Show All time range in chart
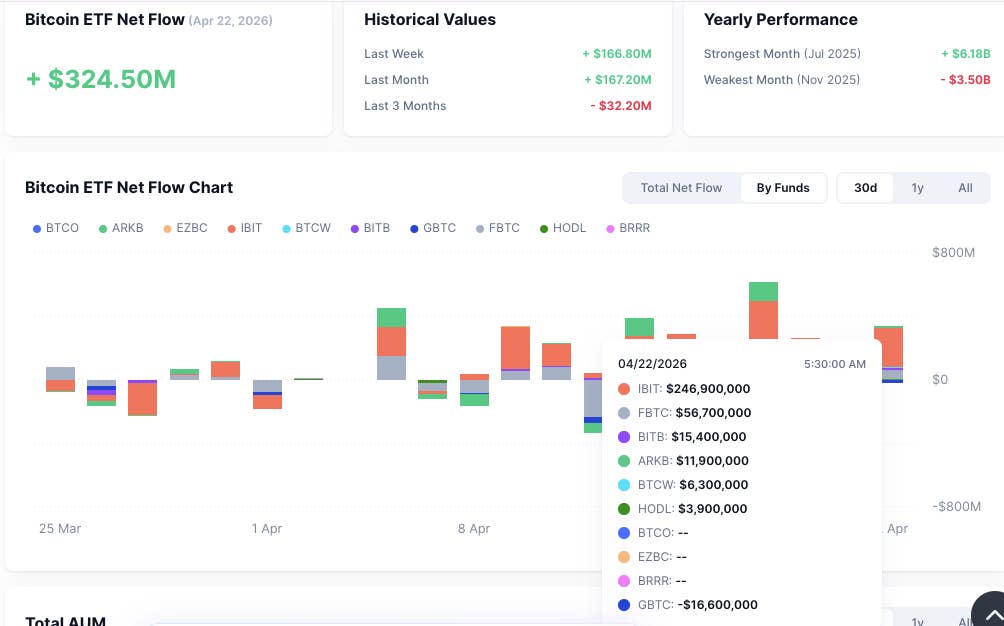This screenshot has height=626, width=1004. pyautogui.click(x=965, y=188)
